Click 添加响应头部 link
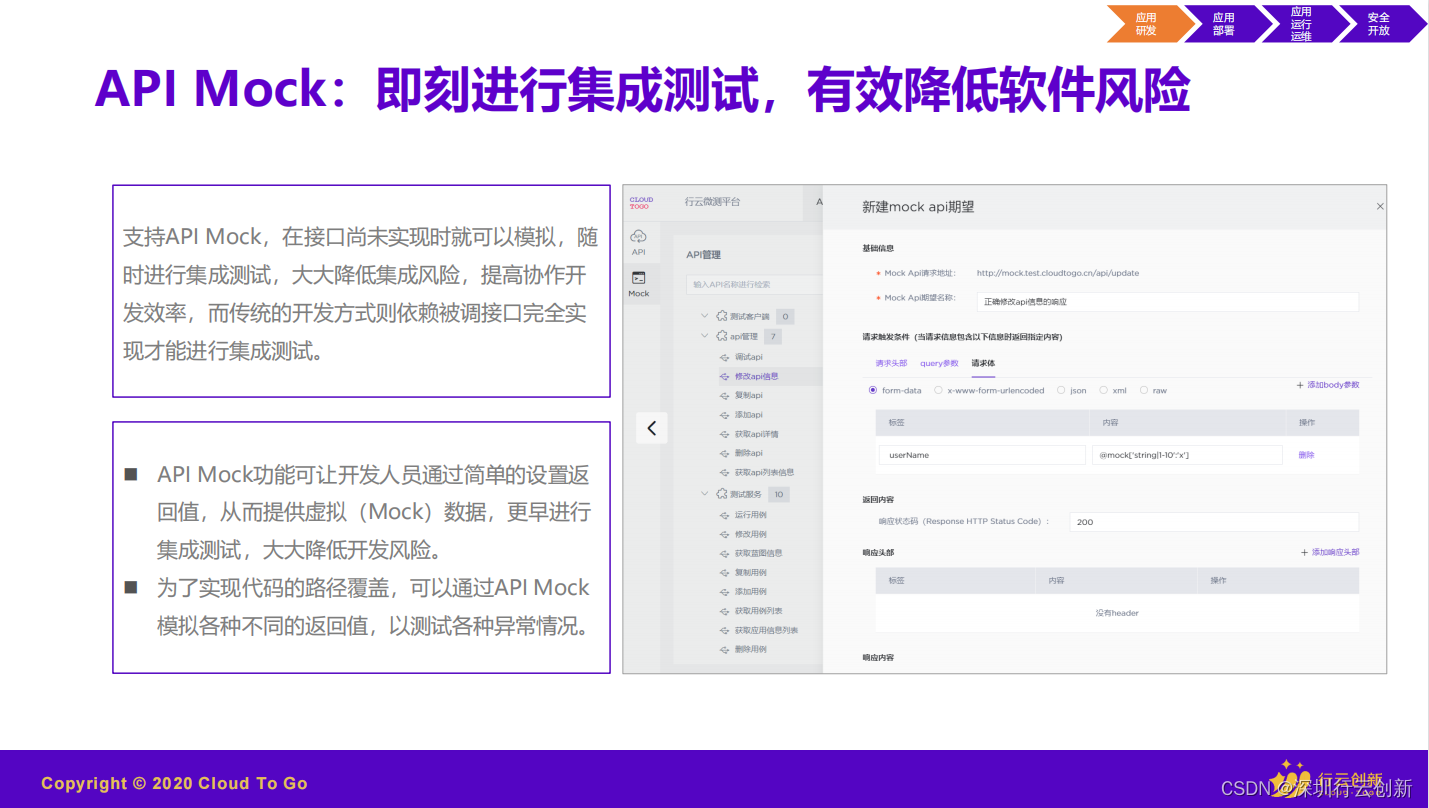This screenshot has width=1429, height=808. pyautogui.click(x=1329, y=552)
